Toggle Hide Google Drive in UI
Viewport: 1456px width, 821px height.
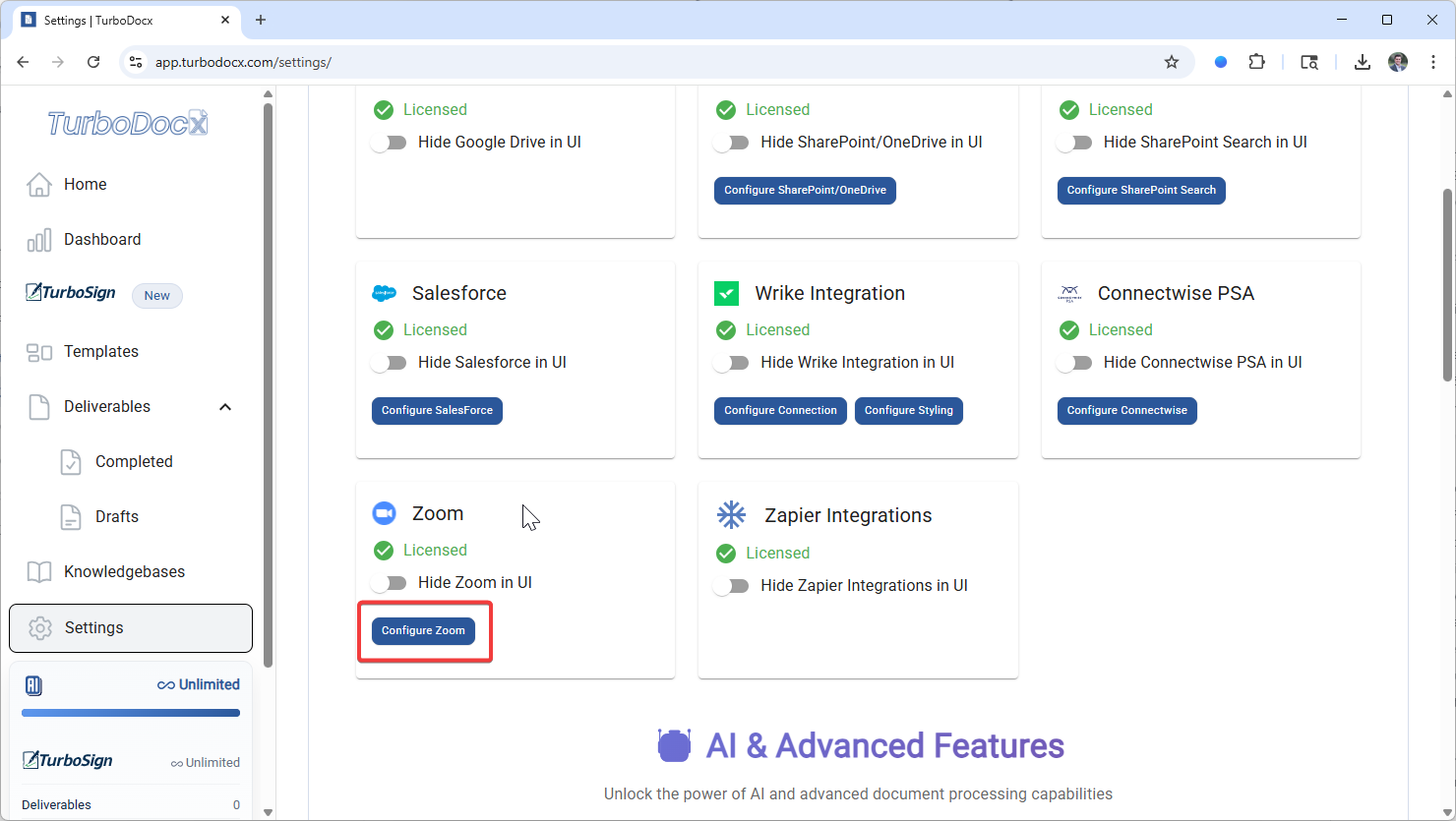[x=389, y=143]
